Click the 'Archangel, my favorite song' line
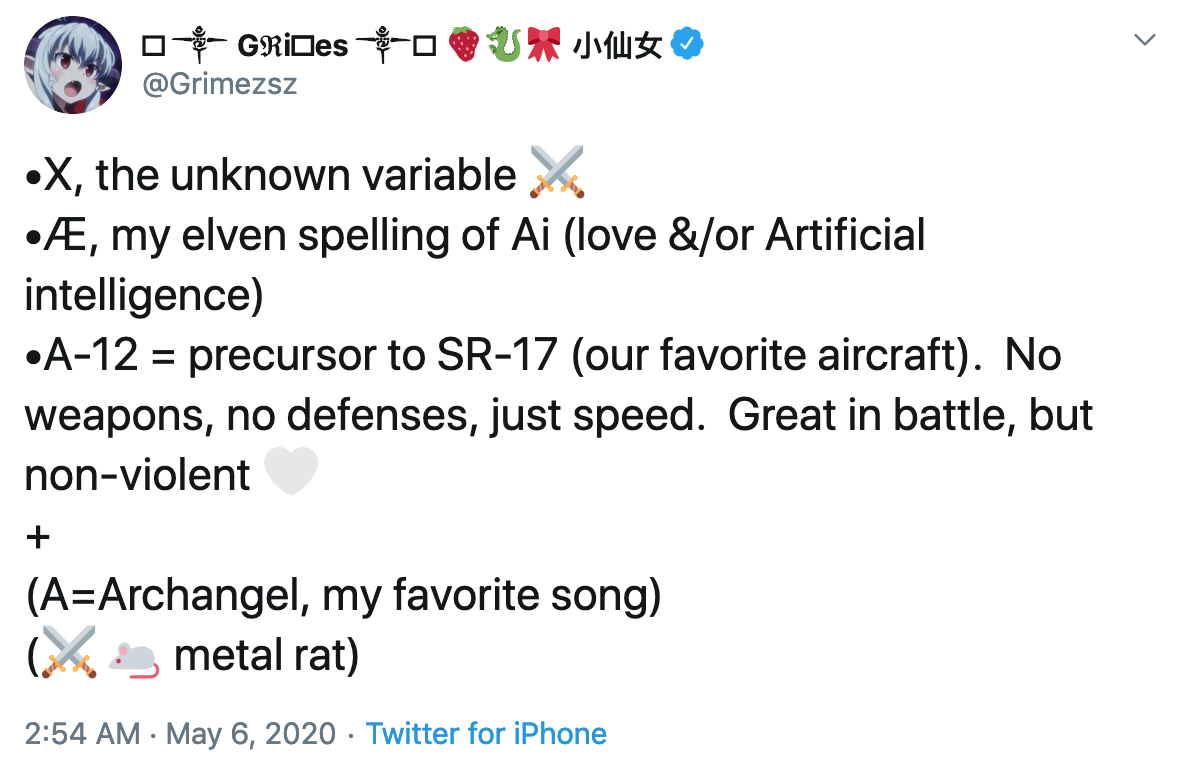The height and width of the screenshot is (768, 1186). coord(343,595)
